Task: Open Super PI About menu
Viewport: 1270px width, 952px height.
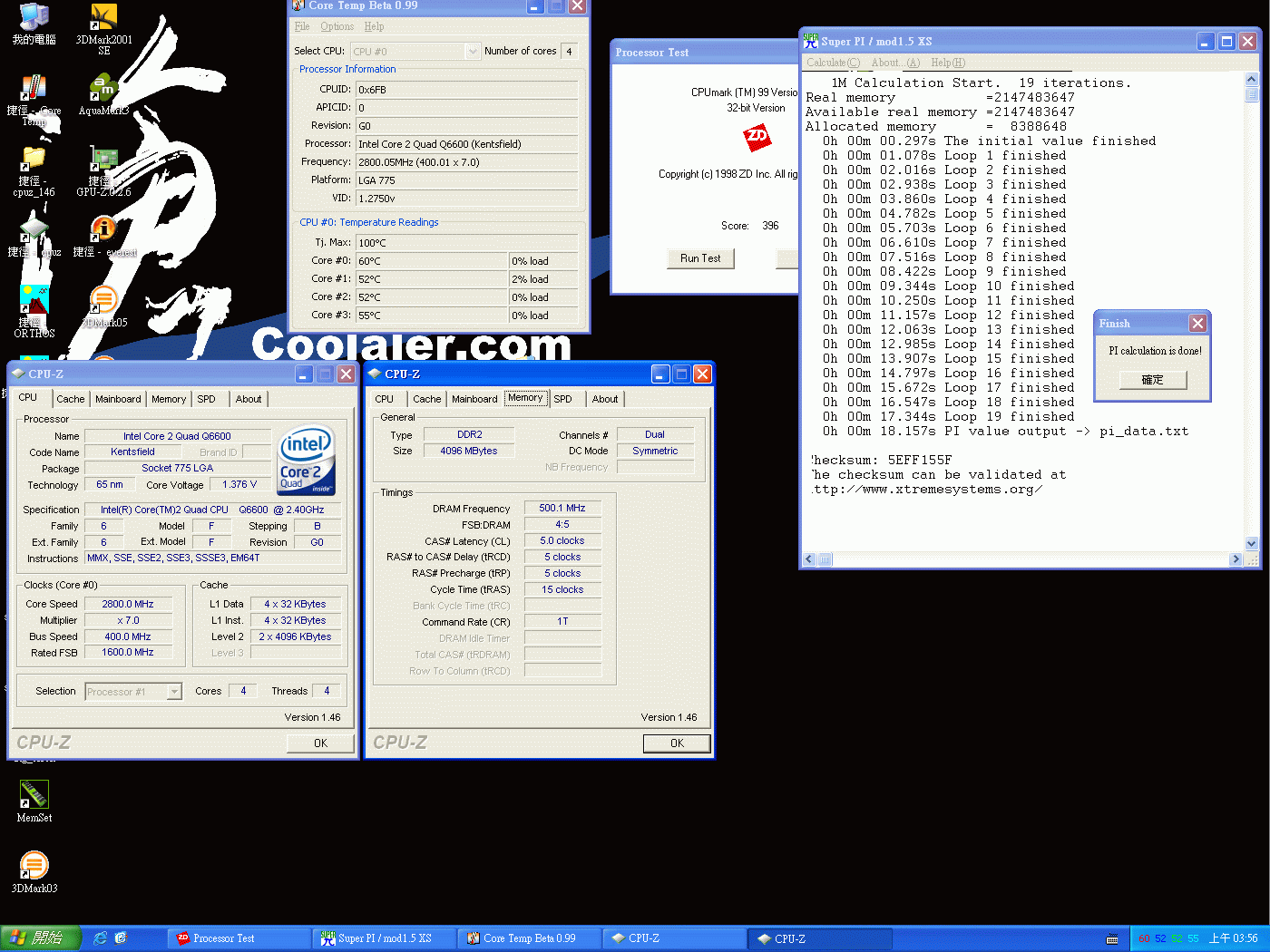Action: click(x=895, y=63)
